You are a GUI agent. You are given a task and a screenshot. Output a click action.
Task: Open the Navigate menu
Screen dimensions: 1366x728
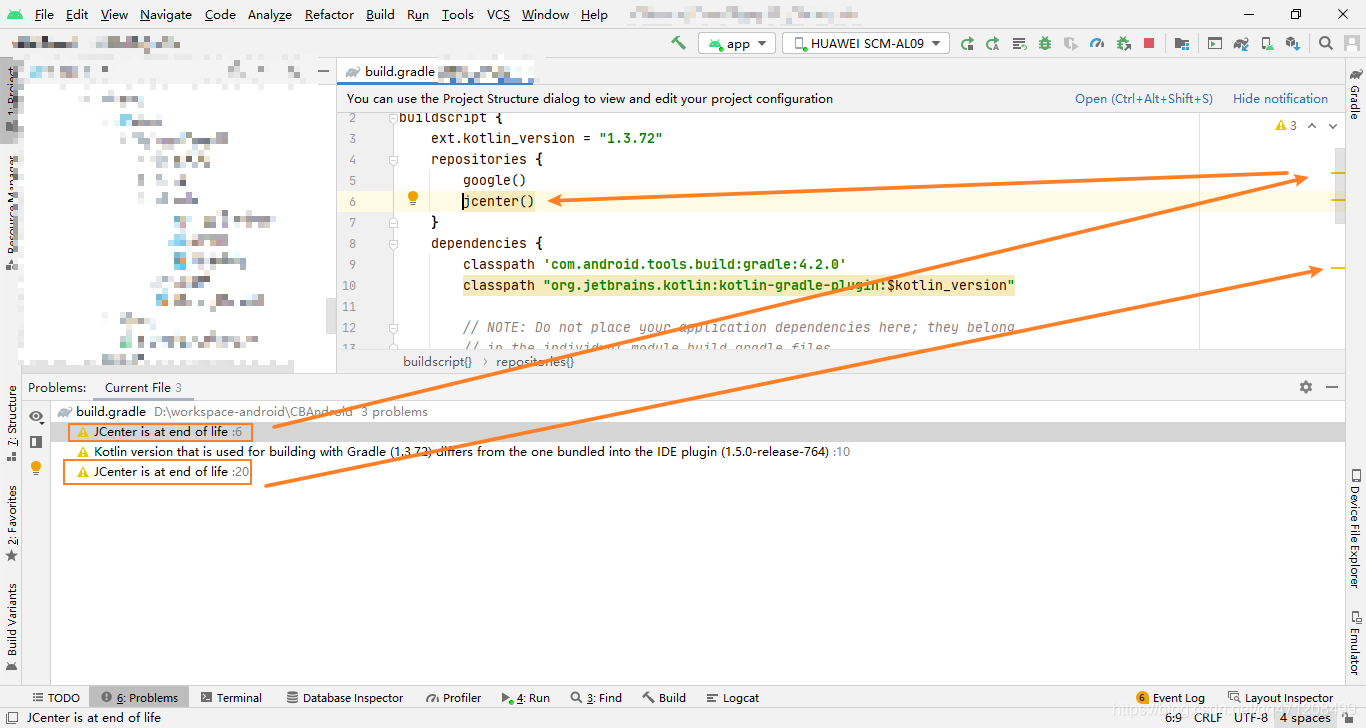[x=166, y=14]
